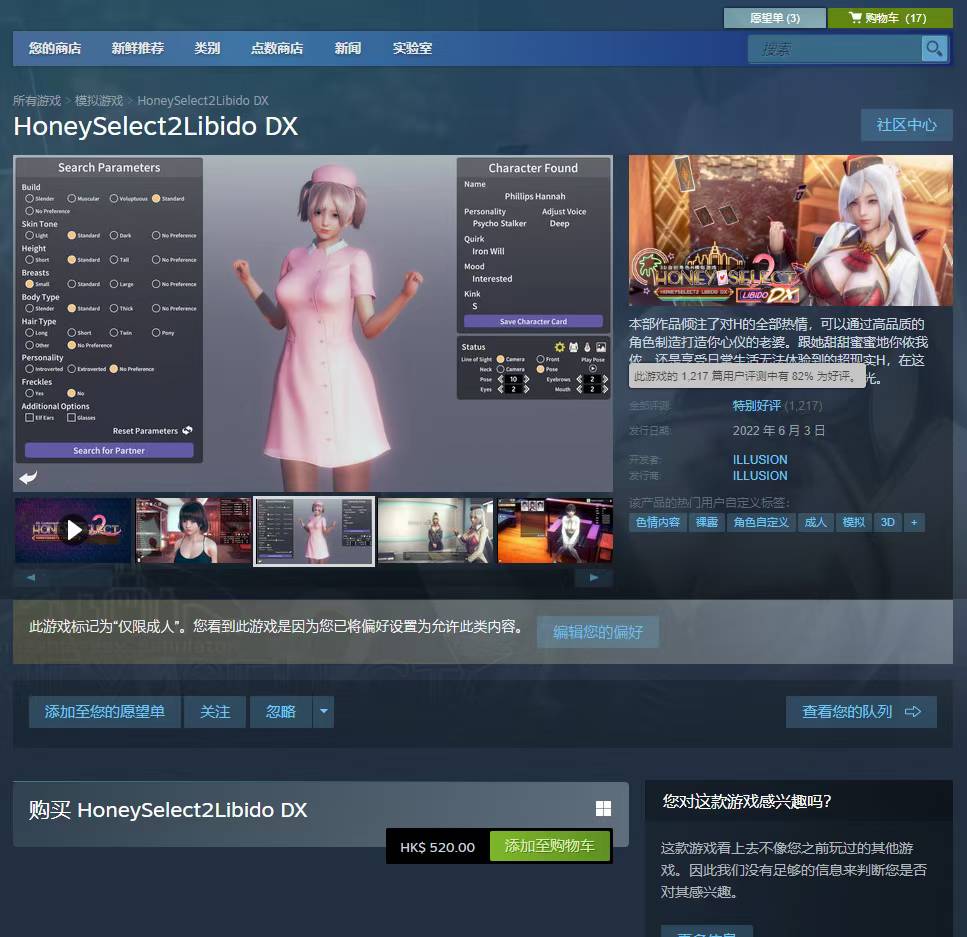
Task: Click the large nurse screenshot
Action: [313, 323]
